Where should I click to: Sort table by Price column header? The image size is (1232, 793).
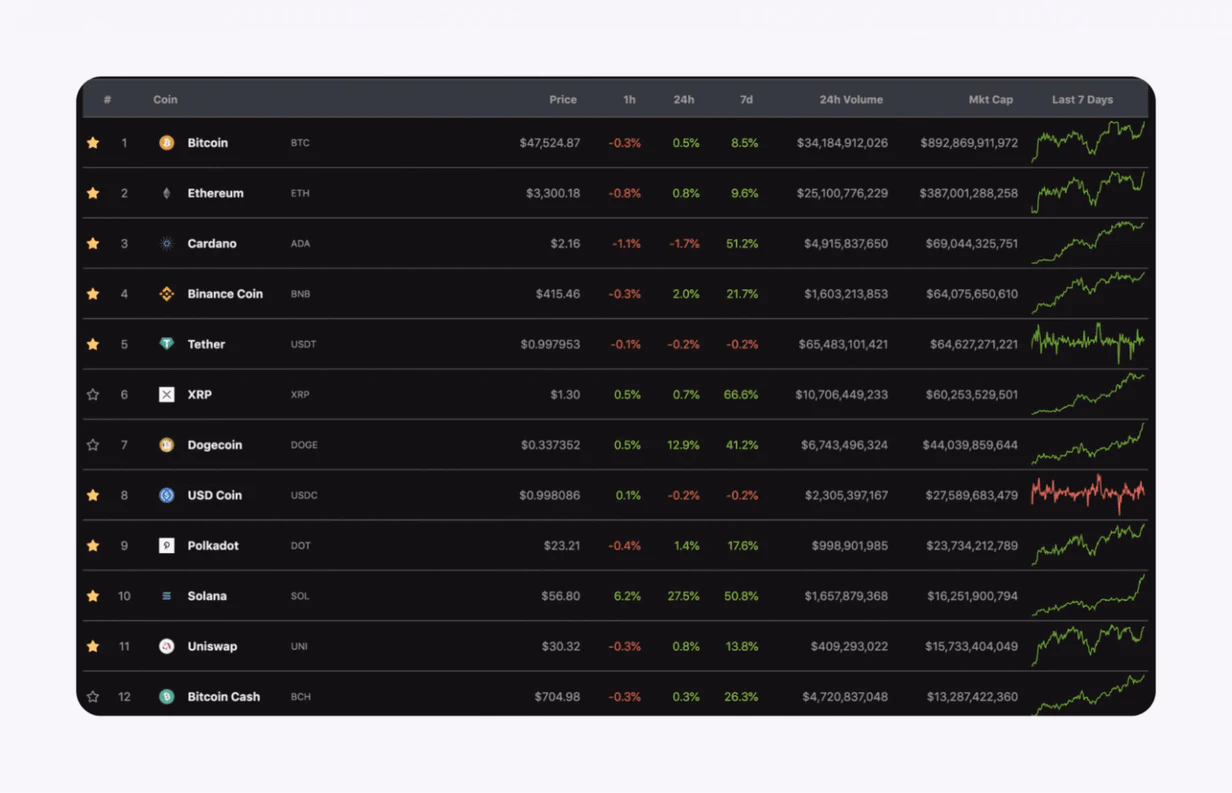coord(563,100)
